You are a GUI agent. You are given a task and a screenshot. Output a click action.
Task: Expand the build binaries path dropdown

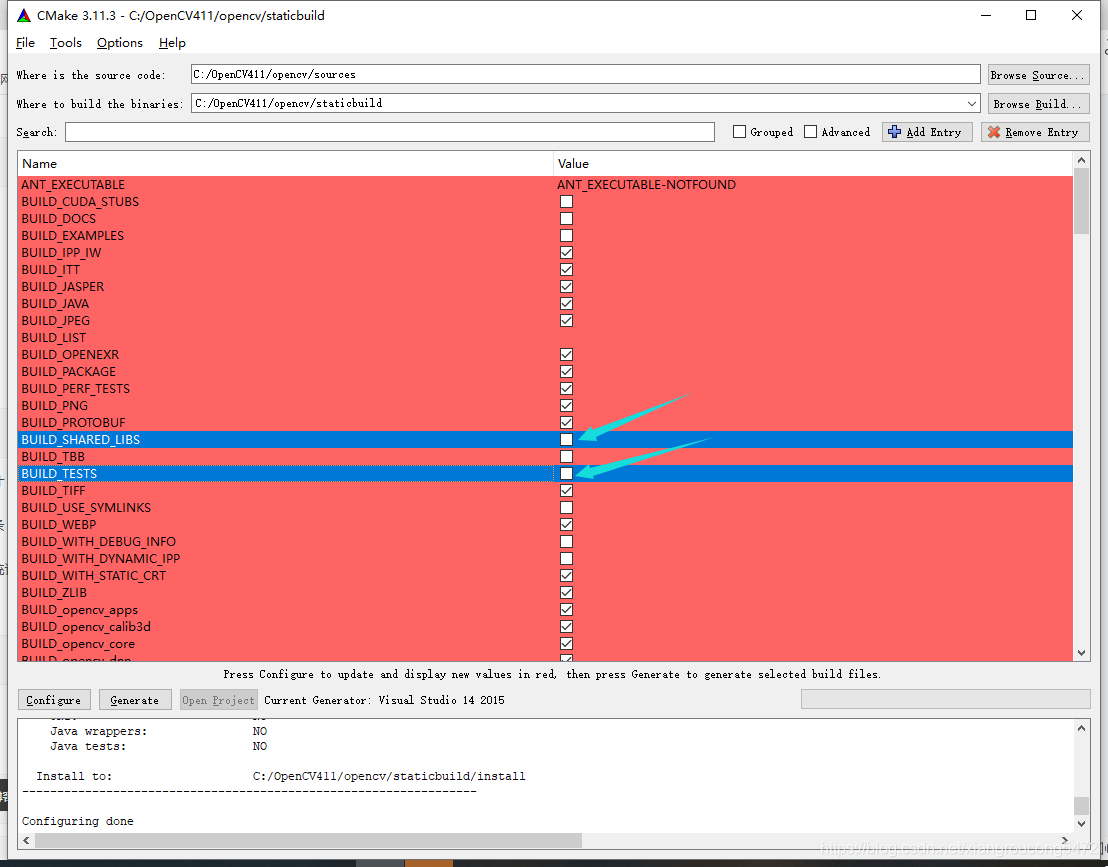[972, 104]
